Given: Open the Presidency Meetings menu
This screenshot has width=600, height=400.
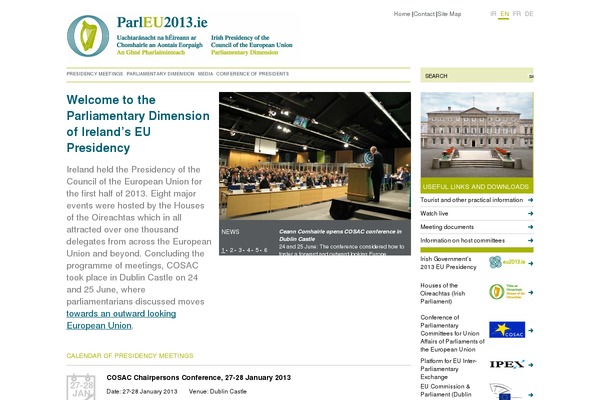Looking at the screenshot, I should tap(95, 74).
